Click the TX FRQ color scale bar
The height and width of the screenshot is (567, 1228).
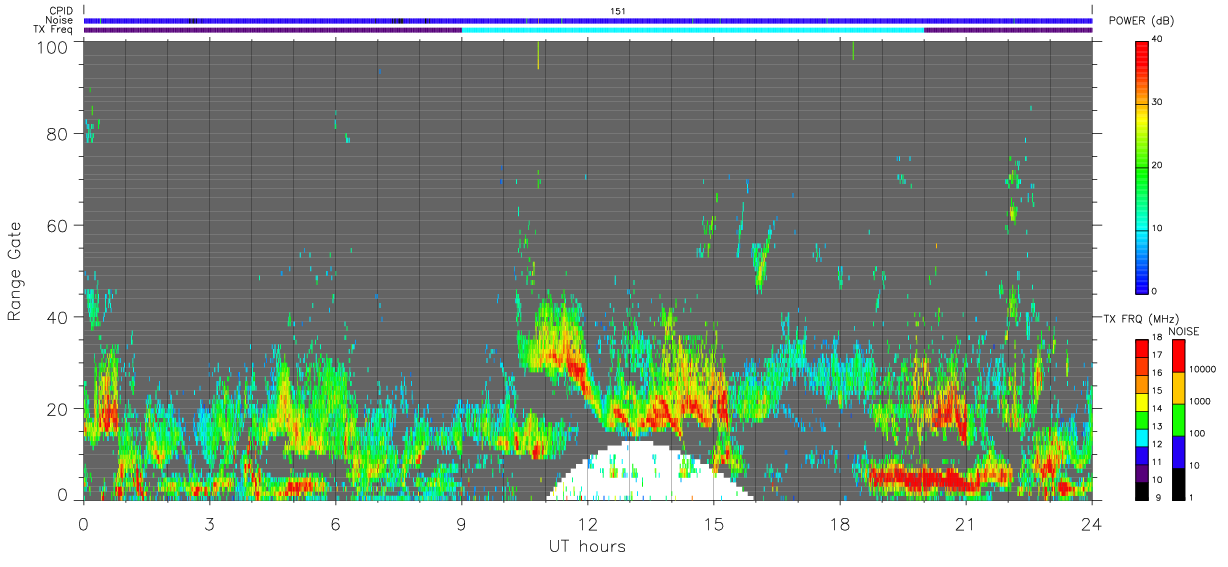click(1142, 420)
